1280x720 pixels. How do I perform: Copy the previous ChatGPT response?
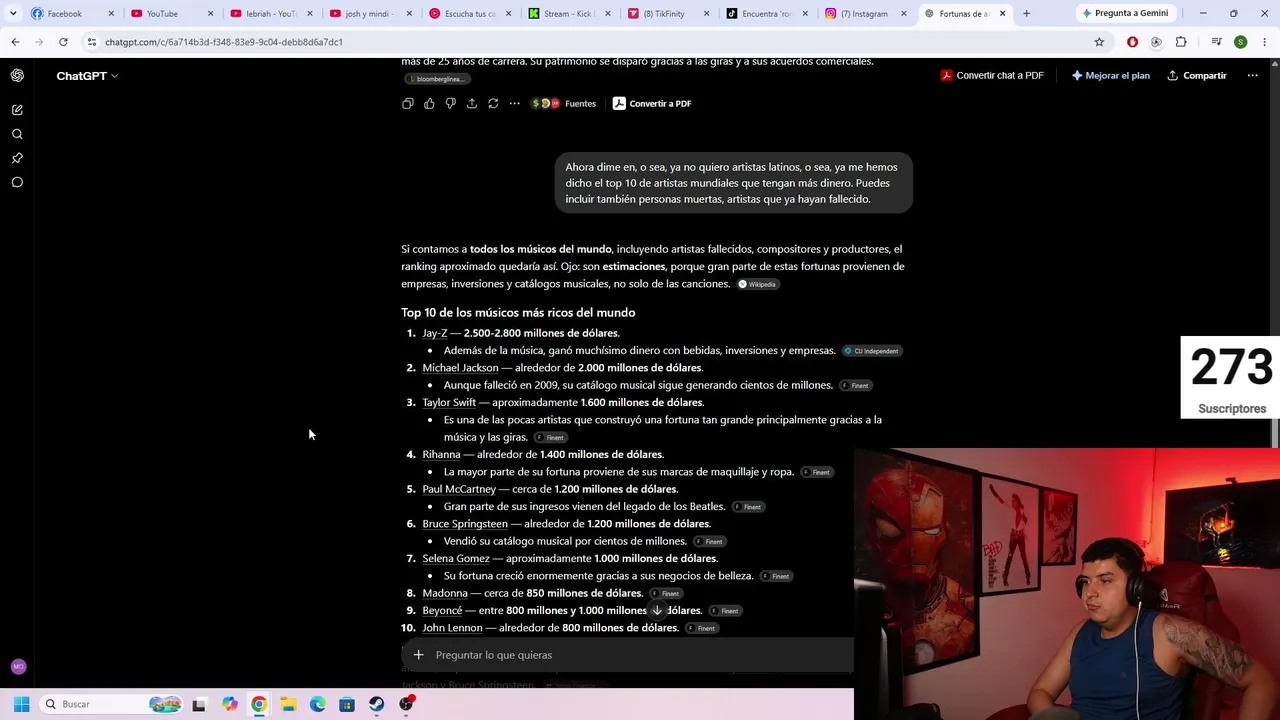[408, 103]
